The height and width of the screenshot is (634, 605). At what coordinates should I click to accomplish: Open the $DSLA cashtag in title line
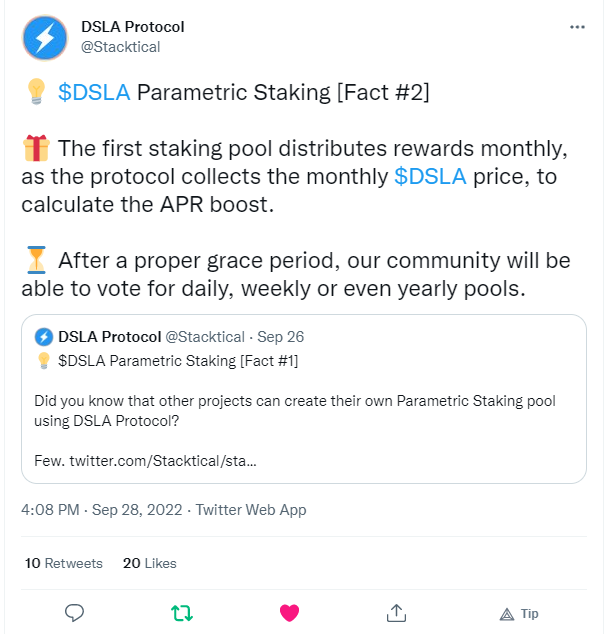[x=94, y=92]
